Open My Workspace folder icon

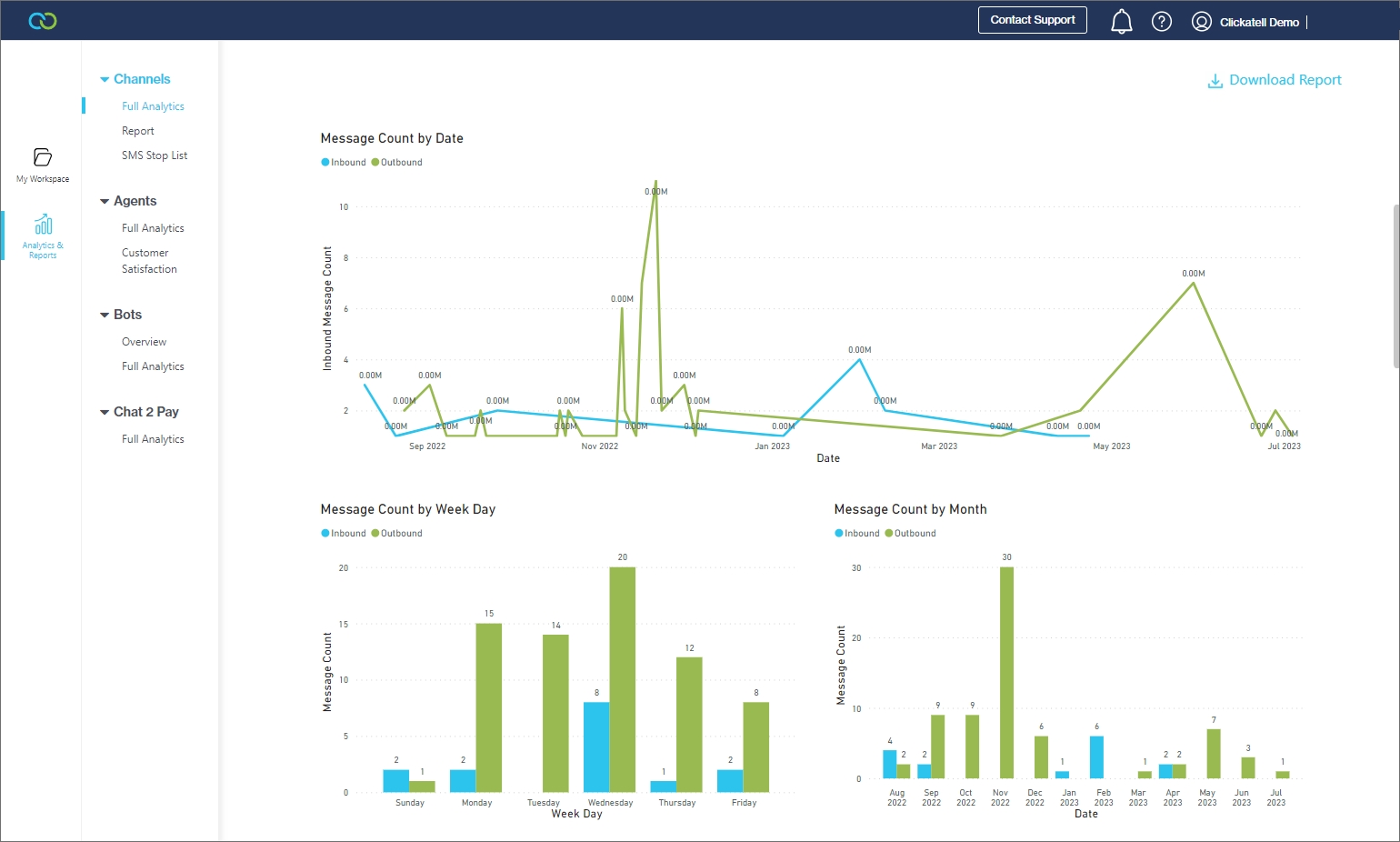(43, 157)
